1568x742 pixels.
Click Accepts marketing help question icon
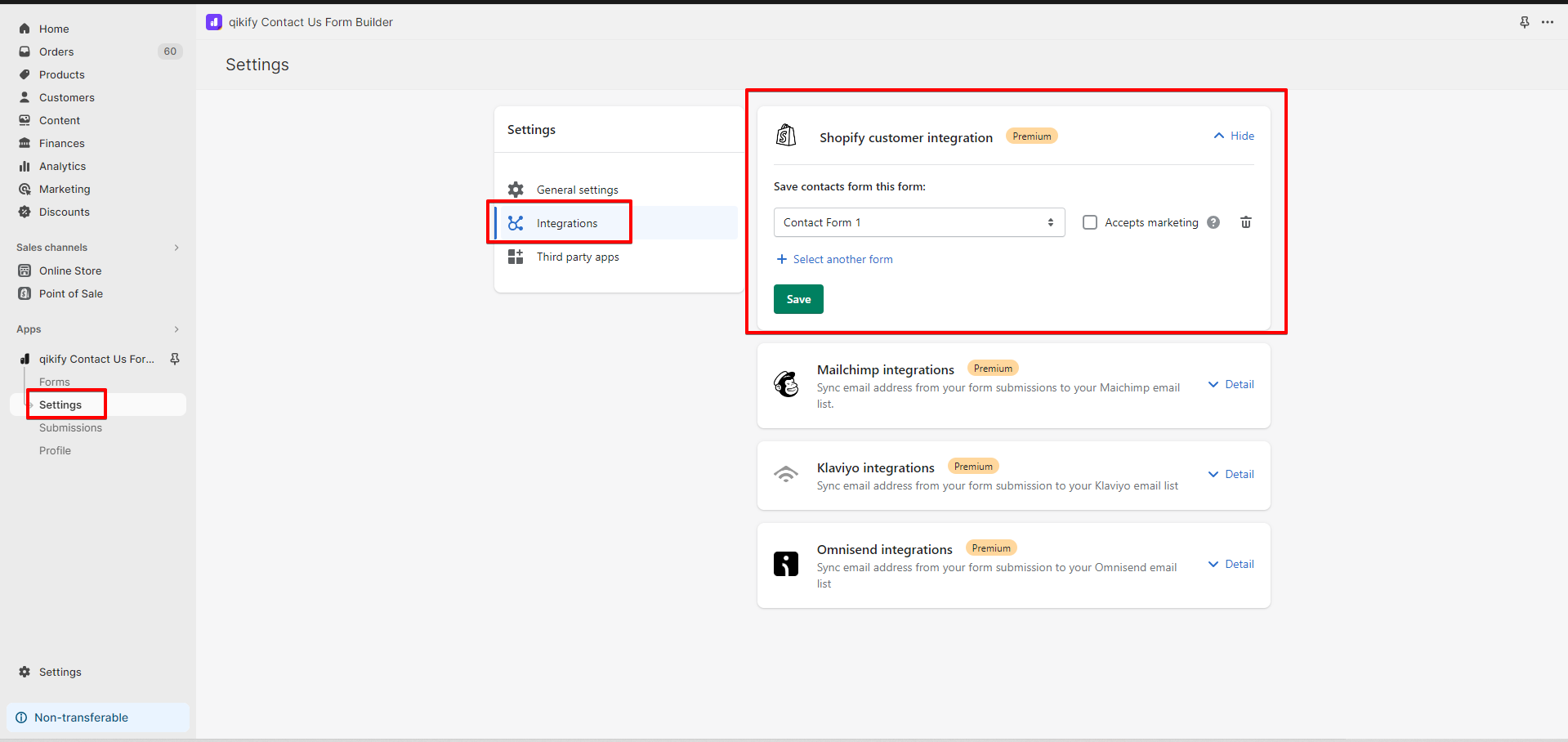(x=1213, y=222)
